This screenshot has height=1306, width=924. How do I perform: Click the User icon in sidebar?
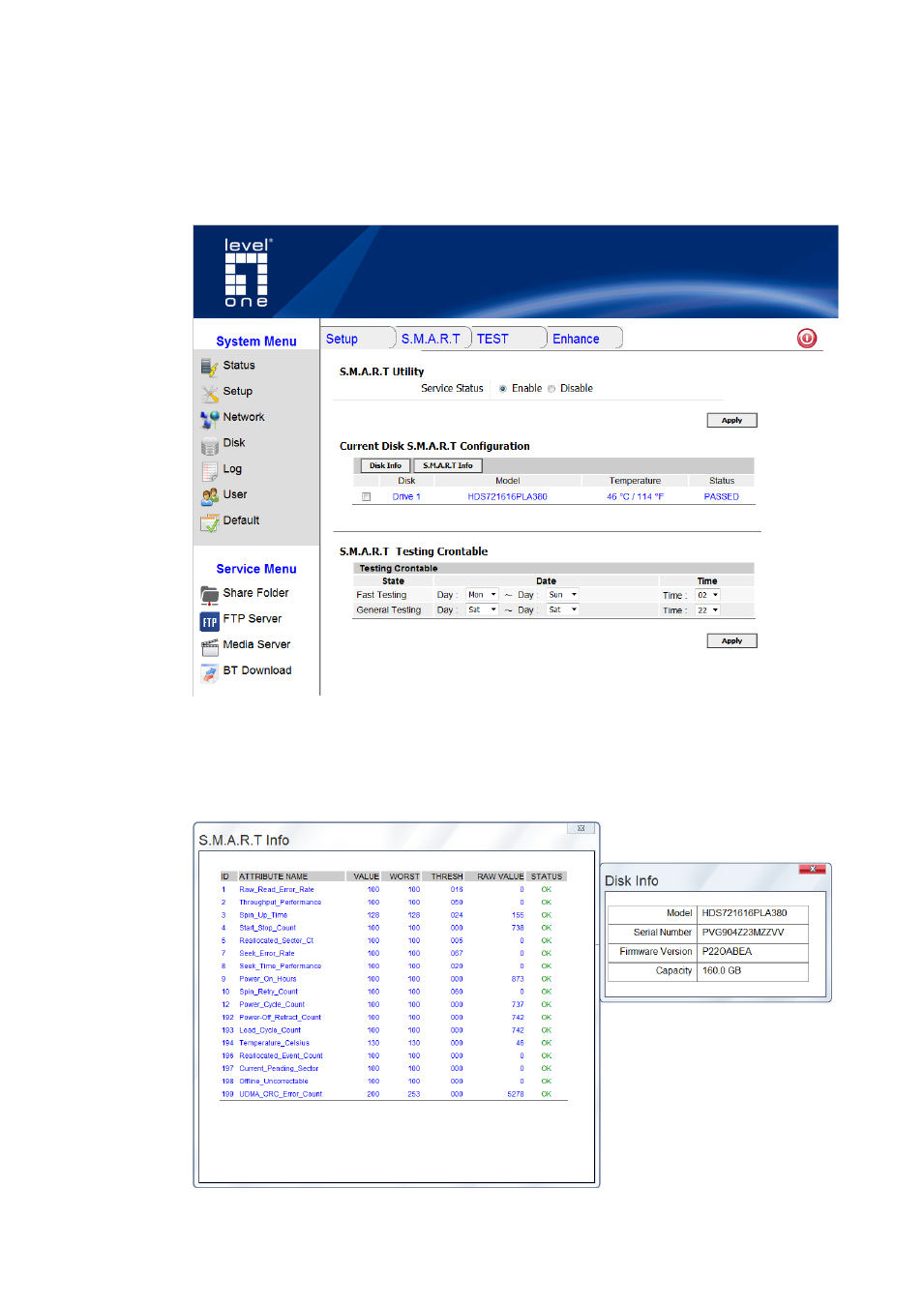coord(209,496)
